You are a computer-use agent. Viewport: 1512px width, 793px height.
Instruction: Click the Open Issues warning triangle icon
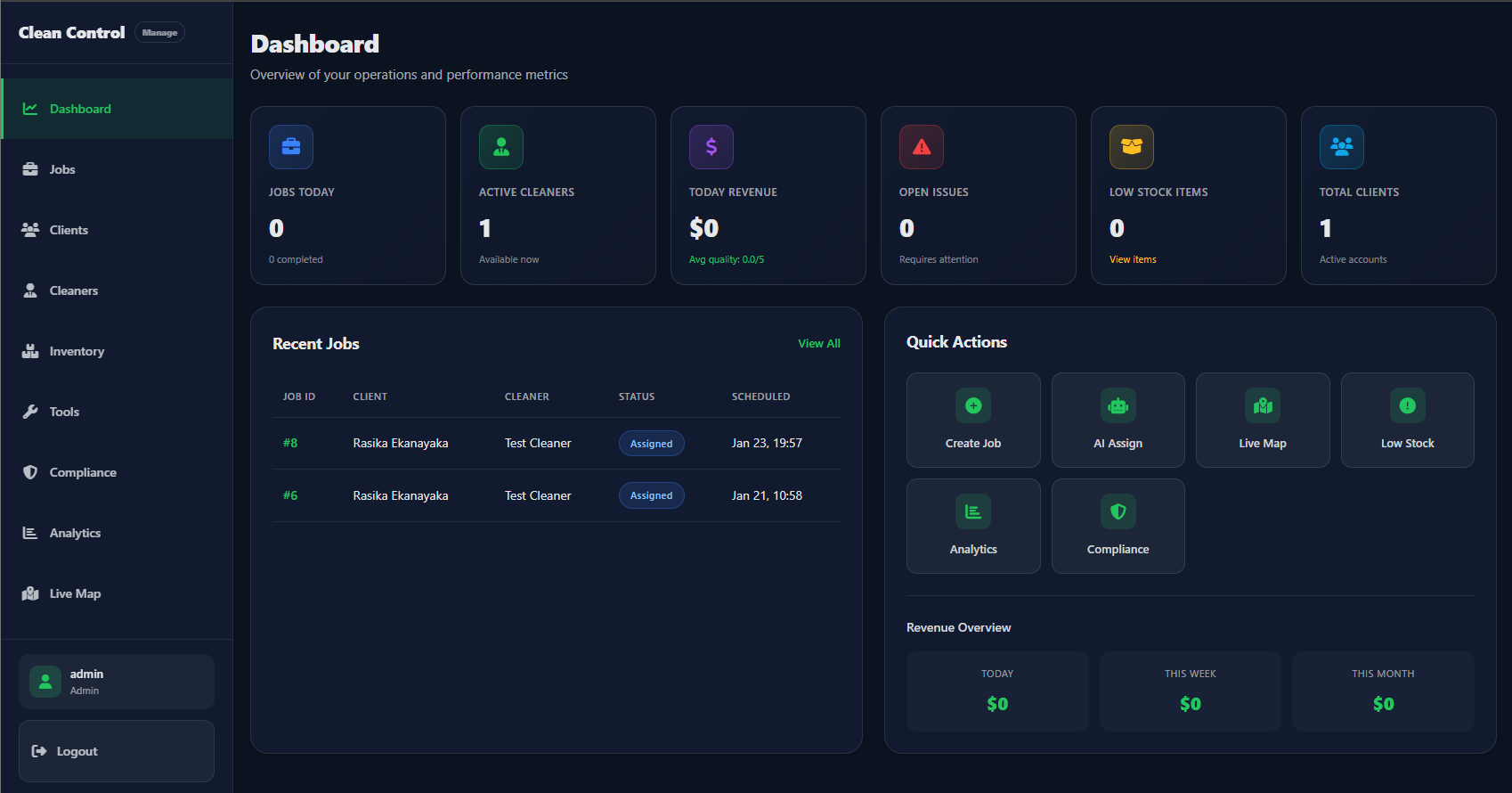point(922,147)
